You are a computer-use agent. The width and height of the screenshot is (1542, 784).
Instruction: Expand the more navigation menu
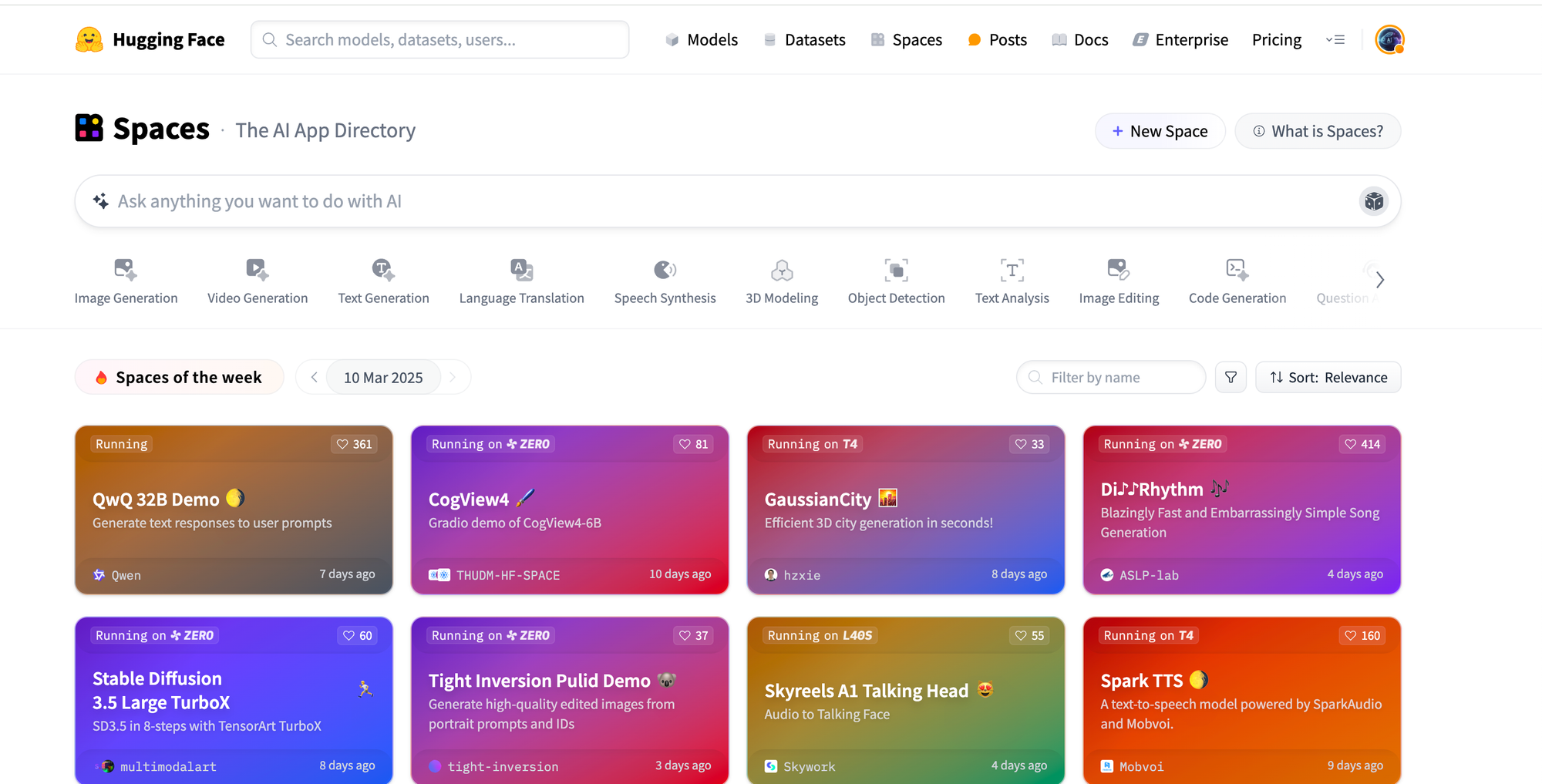click(x=1335, y=39)
